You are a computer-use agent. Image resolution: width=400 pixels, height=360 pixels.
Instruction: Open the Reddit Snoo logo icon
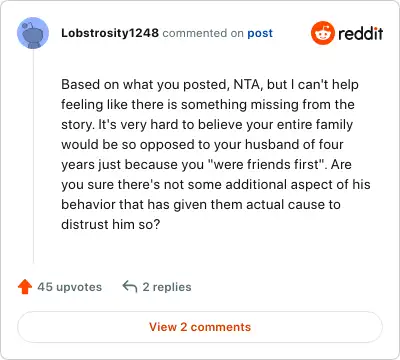pyautogui.click(x=322, y=33)
